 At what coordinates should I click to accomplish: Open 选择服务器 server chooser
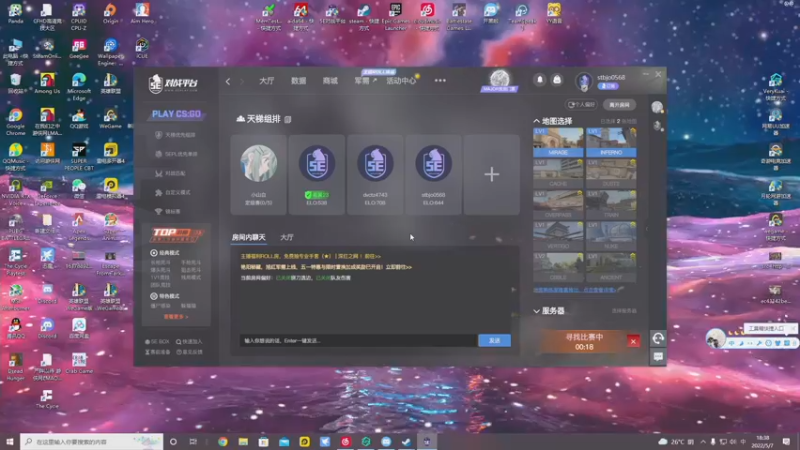click(623, 311)
